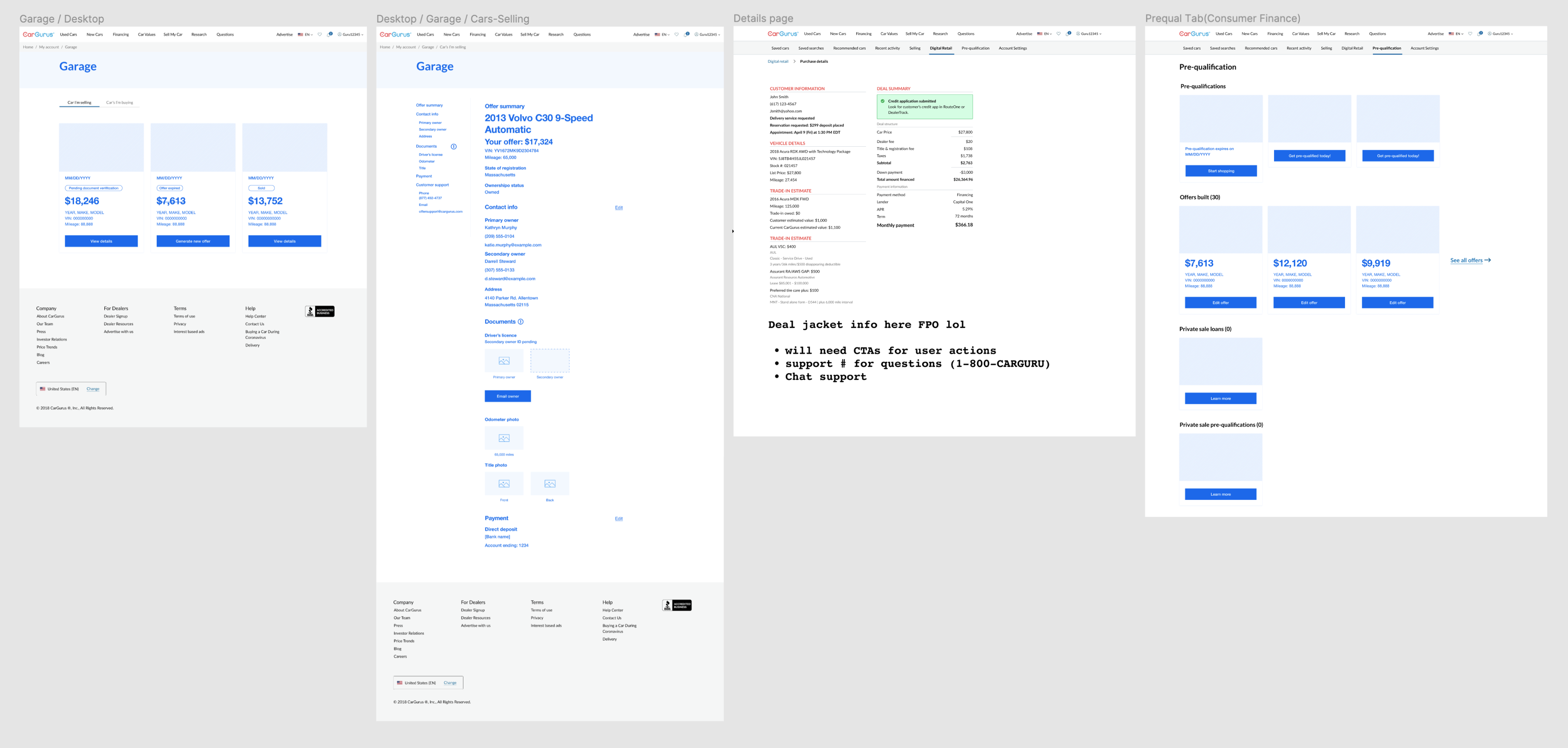1568x748 pixels.
Task: Click Offer summary in Cars-Selling sidebar
Action: coord(429,105)
